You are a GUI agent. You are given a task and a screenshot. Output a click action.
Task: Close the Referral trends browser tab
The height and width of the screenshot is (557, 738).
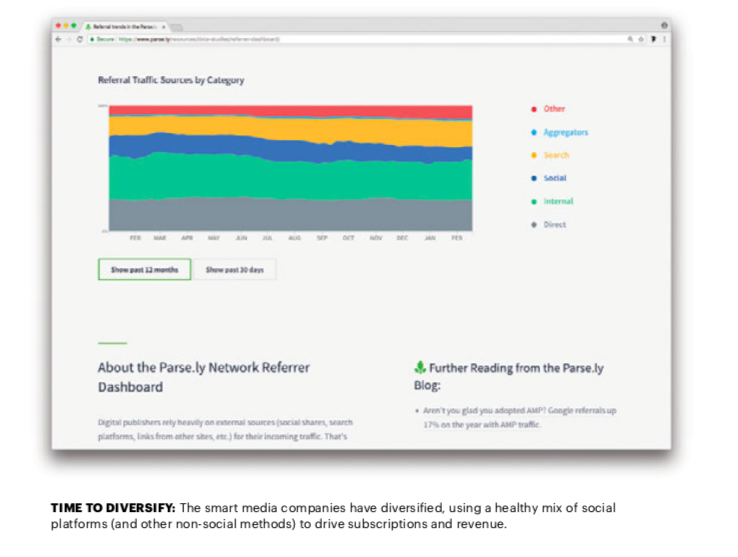click(163, 27)
